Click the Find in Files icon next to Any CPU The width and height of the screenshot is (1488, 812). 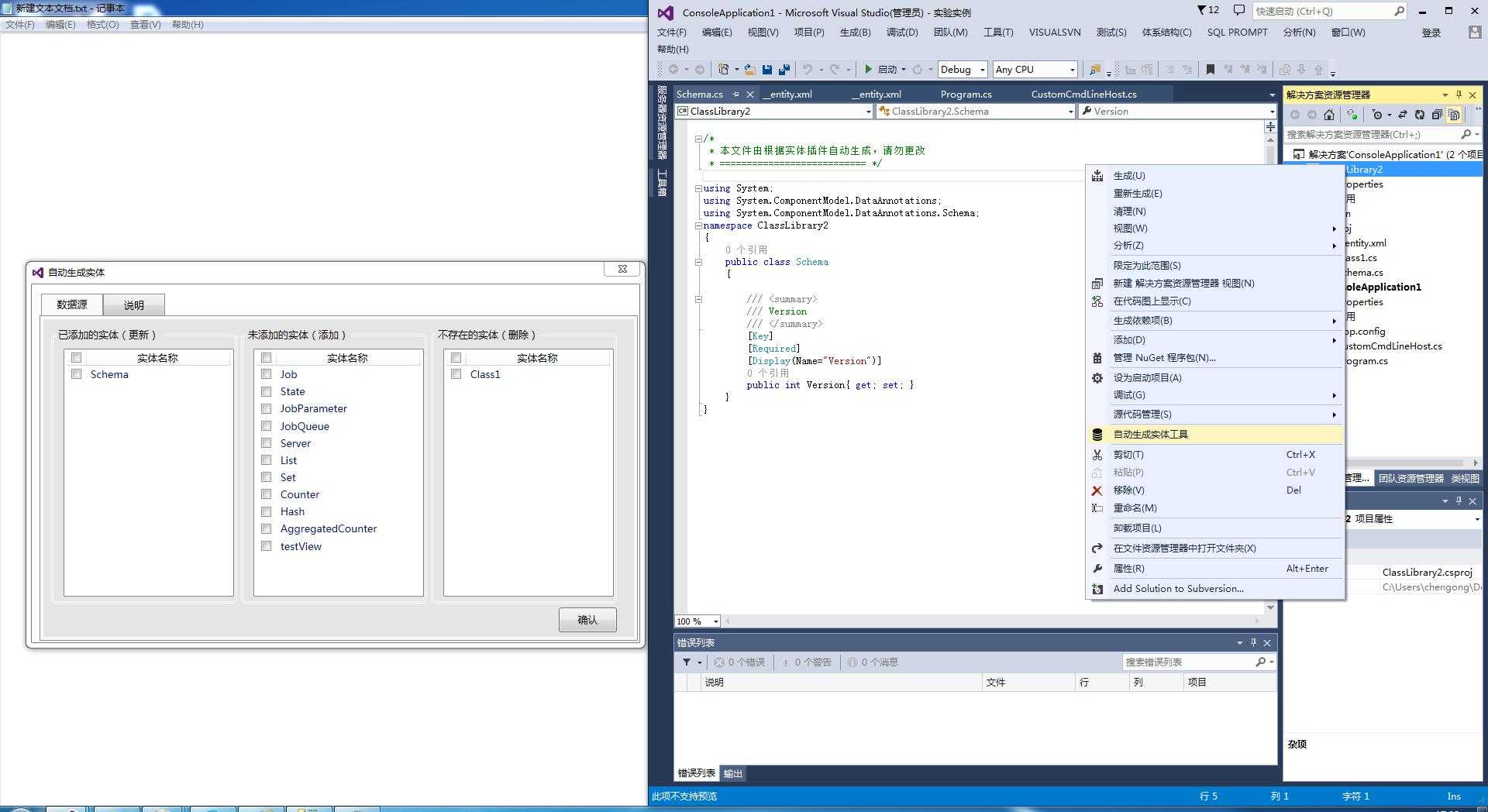pyautogui.click(x=1095, y=70)
